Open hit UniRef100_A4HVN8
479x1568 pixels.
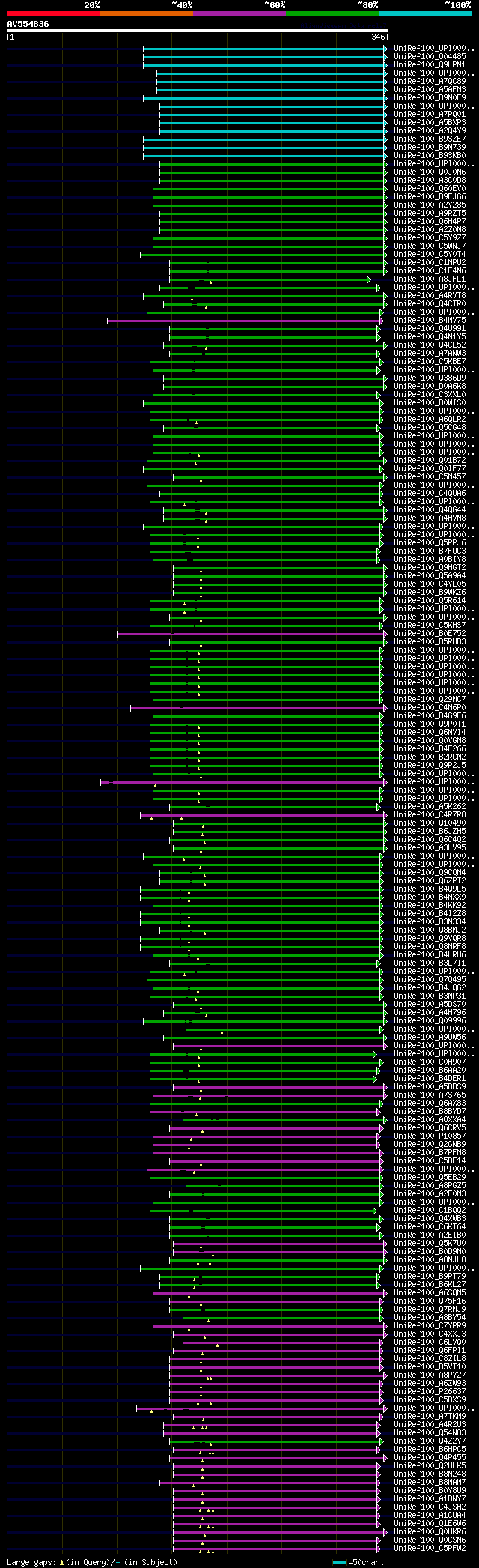coord(430,518)
